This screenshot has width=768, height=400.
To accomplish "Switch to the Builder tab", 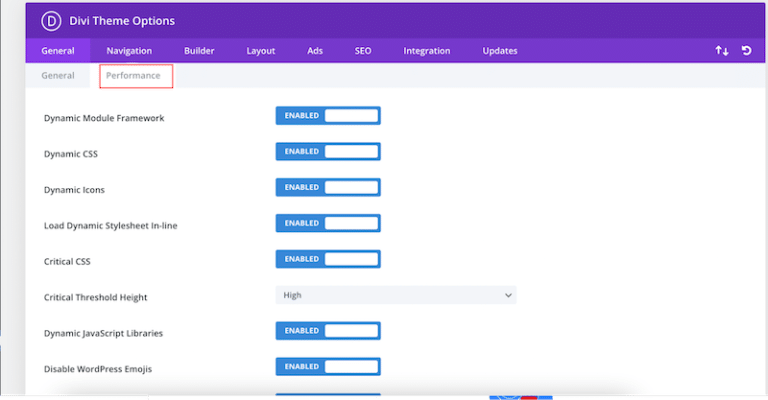I will [199, 51].
